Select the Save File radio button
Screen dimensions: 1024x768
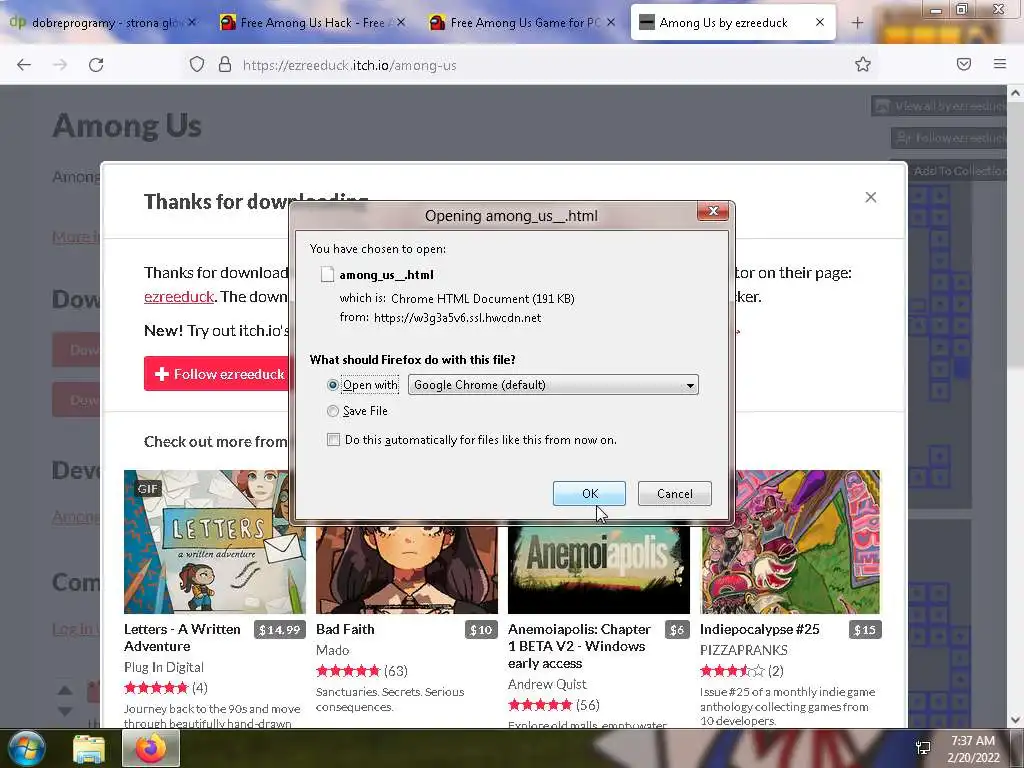pos(332,411)
